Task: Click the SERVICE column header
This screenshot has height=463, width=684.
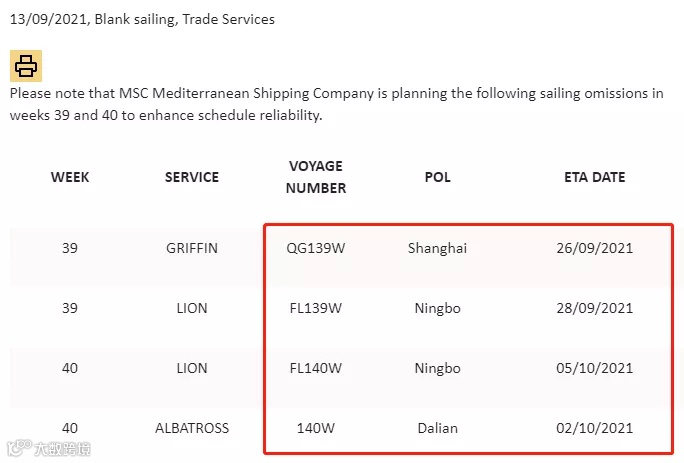Action: (x=192, y=177)
